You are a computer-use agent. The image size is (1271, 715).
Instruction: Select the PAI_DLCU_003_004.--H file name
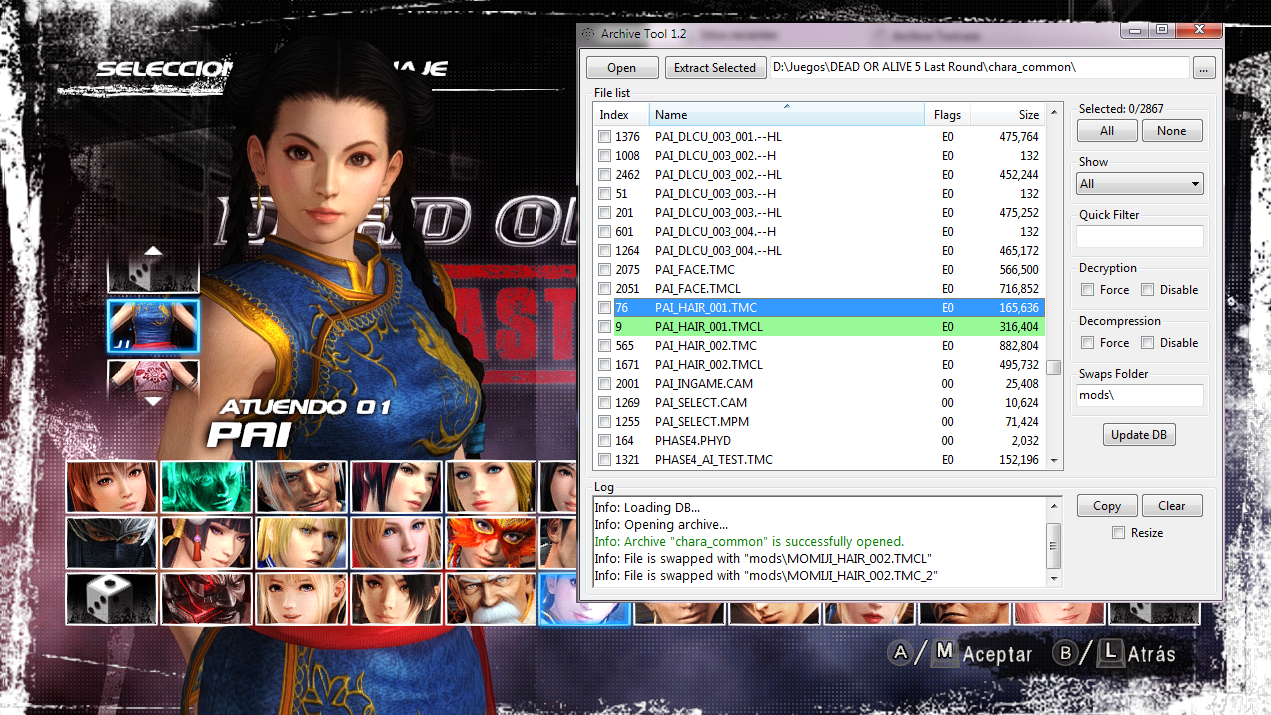click(715, 232)
